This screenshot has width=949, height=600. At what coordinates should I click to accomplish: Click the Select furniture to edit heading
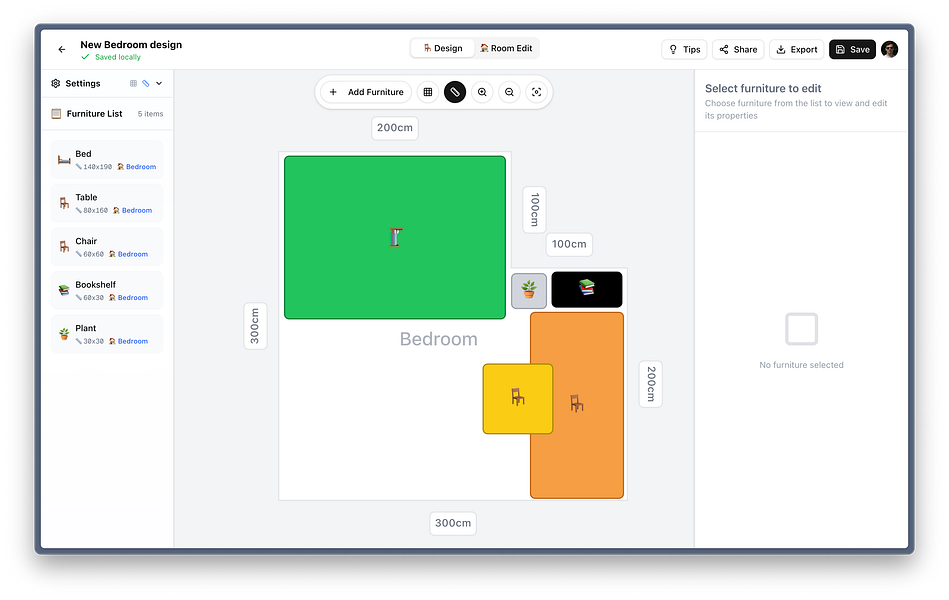763,88
